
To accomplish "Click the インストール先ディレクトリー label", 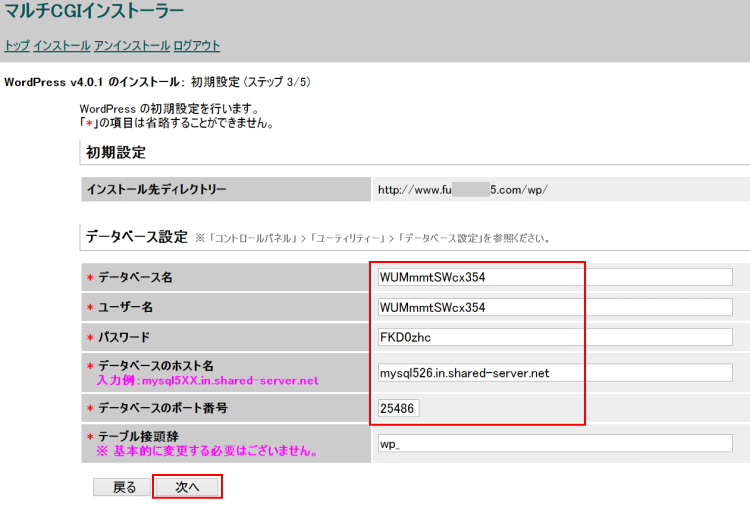I will click(156, 189).
